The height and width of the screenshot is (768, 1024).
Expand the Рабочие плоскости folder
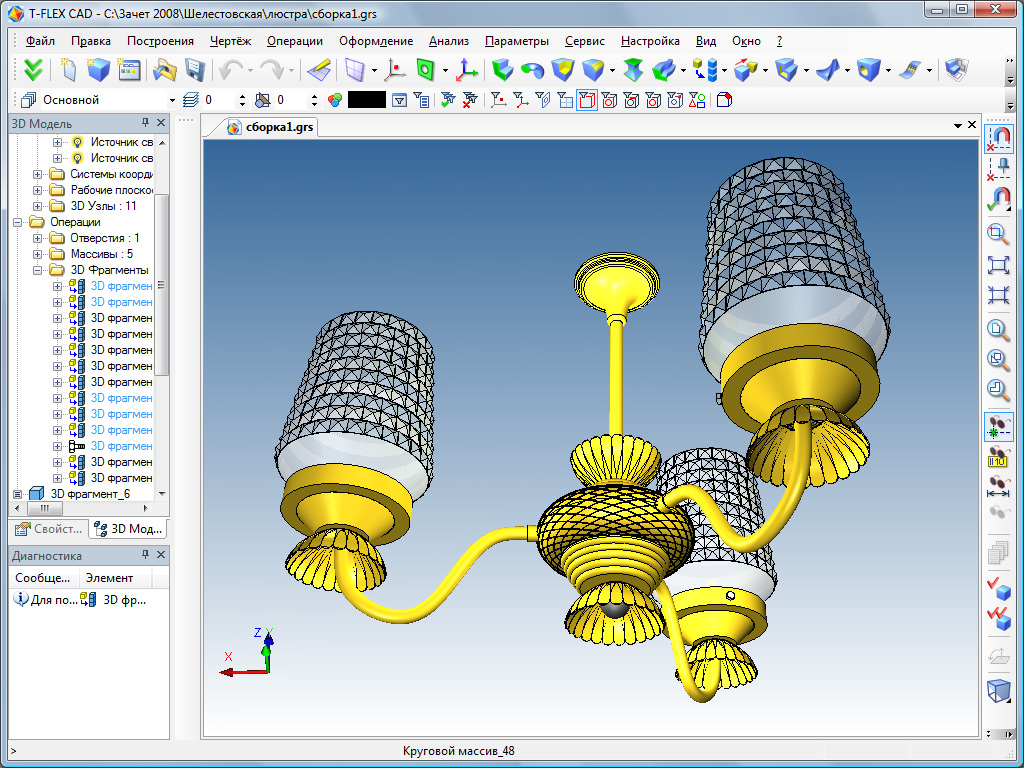(37, 191)
